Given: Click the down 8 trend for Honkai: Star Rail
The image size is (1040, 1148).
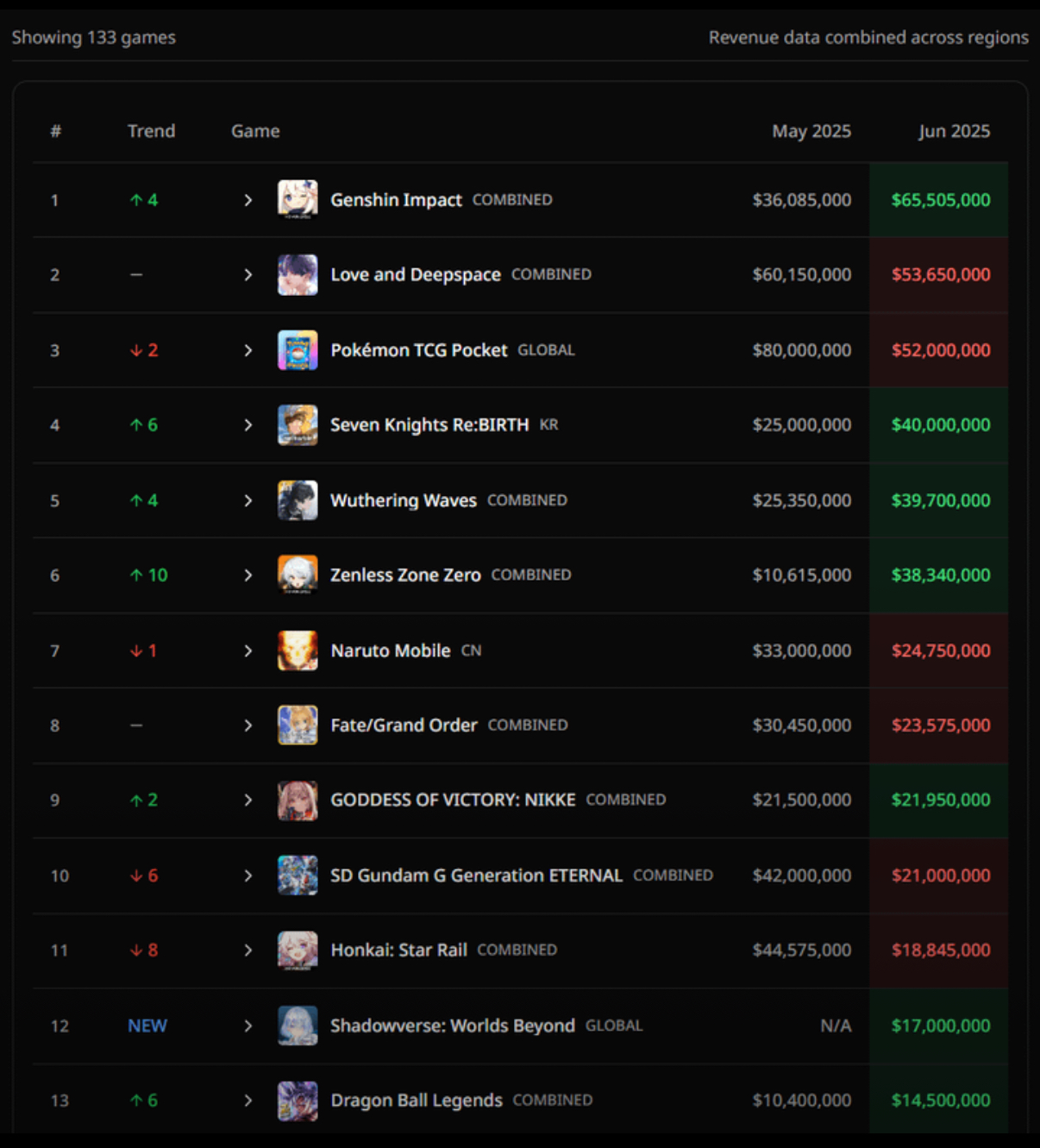Looking at the screenshot, I should pos(144,950).
